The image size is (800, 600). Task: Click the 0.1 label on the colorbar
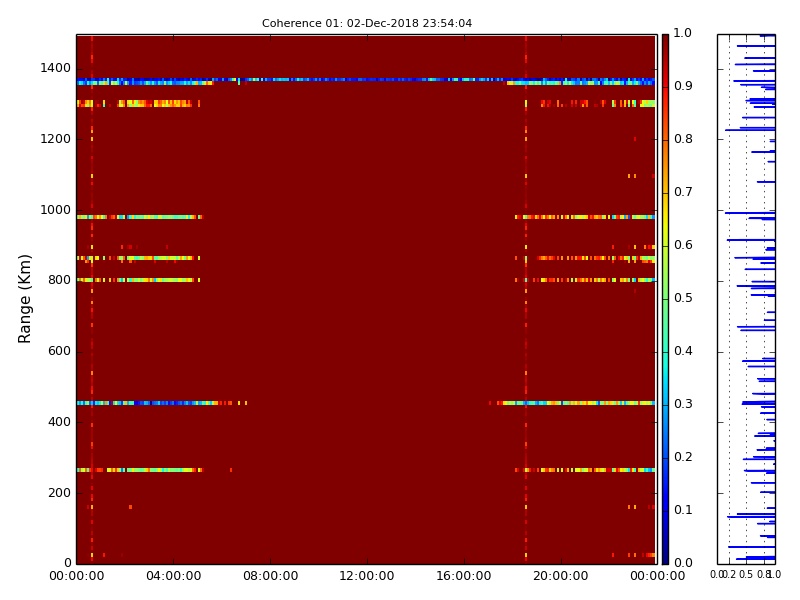682,510
